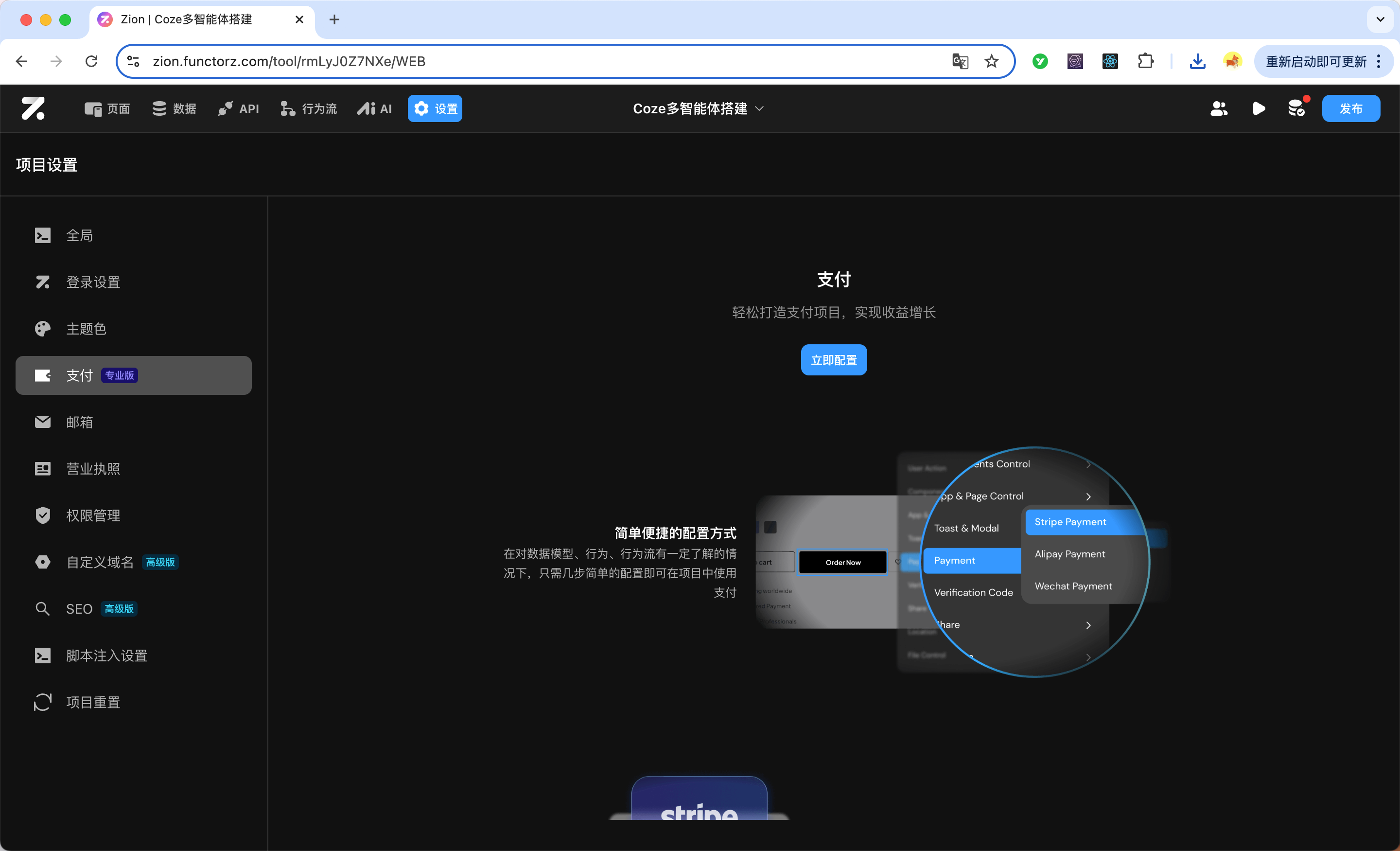Open SEO settings
1400x851 pixels.
coord(134,609)
